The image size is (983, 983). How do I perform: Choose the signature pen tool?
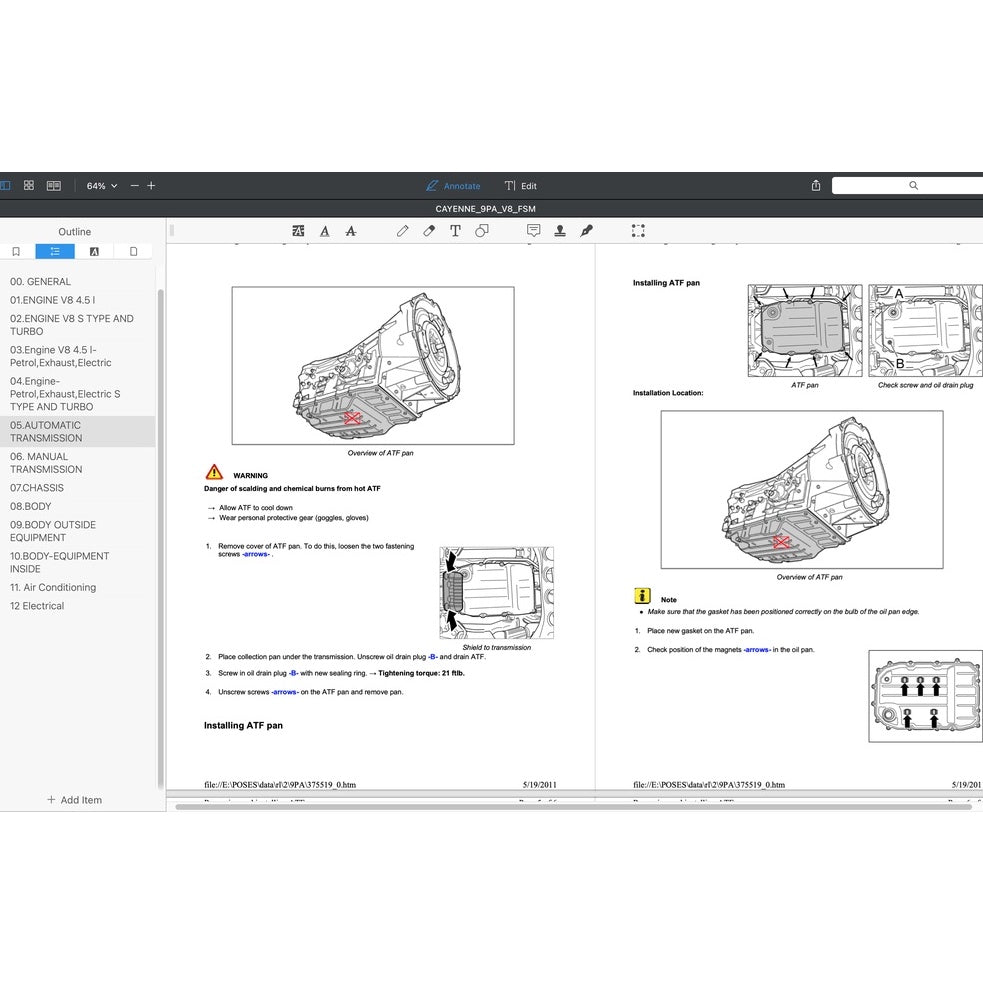586,231
